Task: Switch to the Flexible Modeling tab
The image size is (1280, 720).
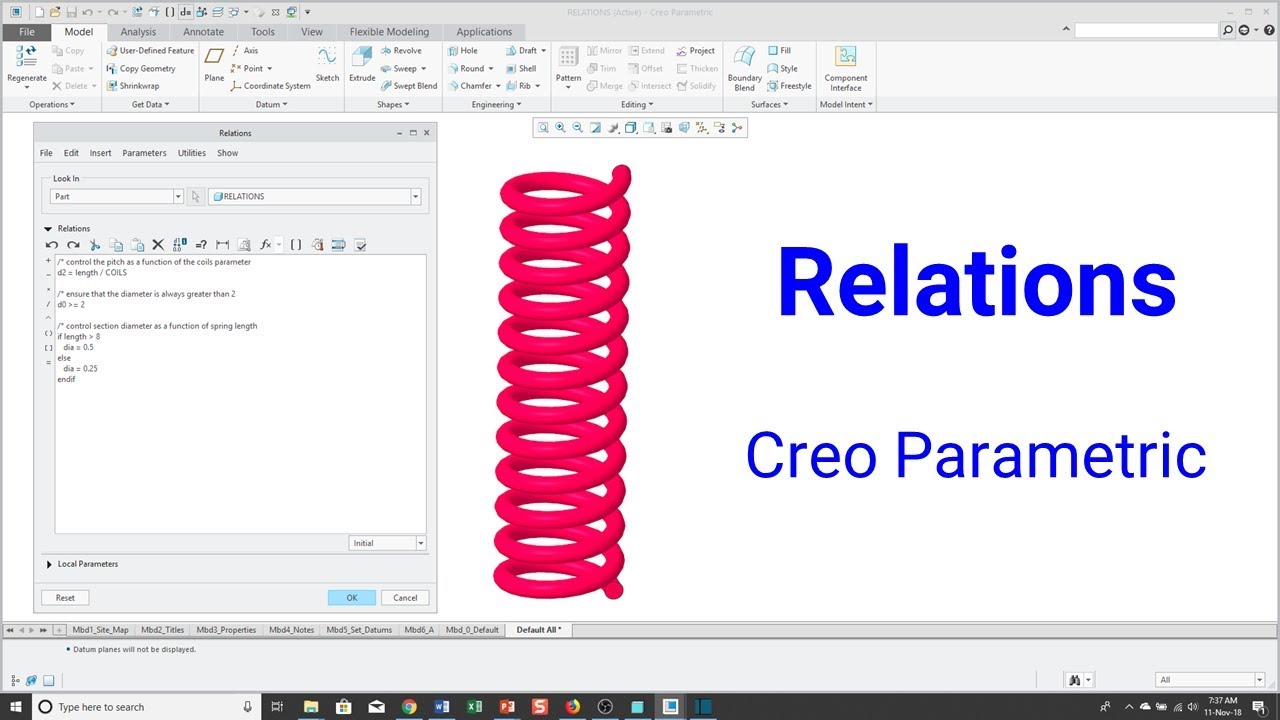Action: [x=389, y=32]
